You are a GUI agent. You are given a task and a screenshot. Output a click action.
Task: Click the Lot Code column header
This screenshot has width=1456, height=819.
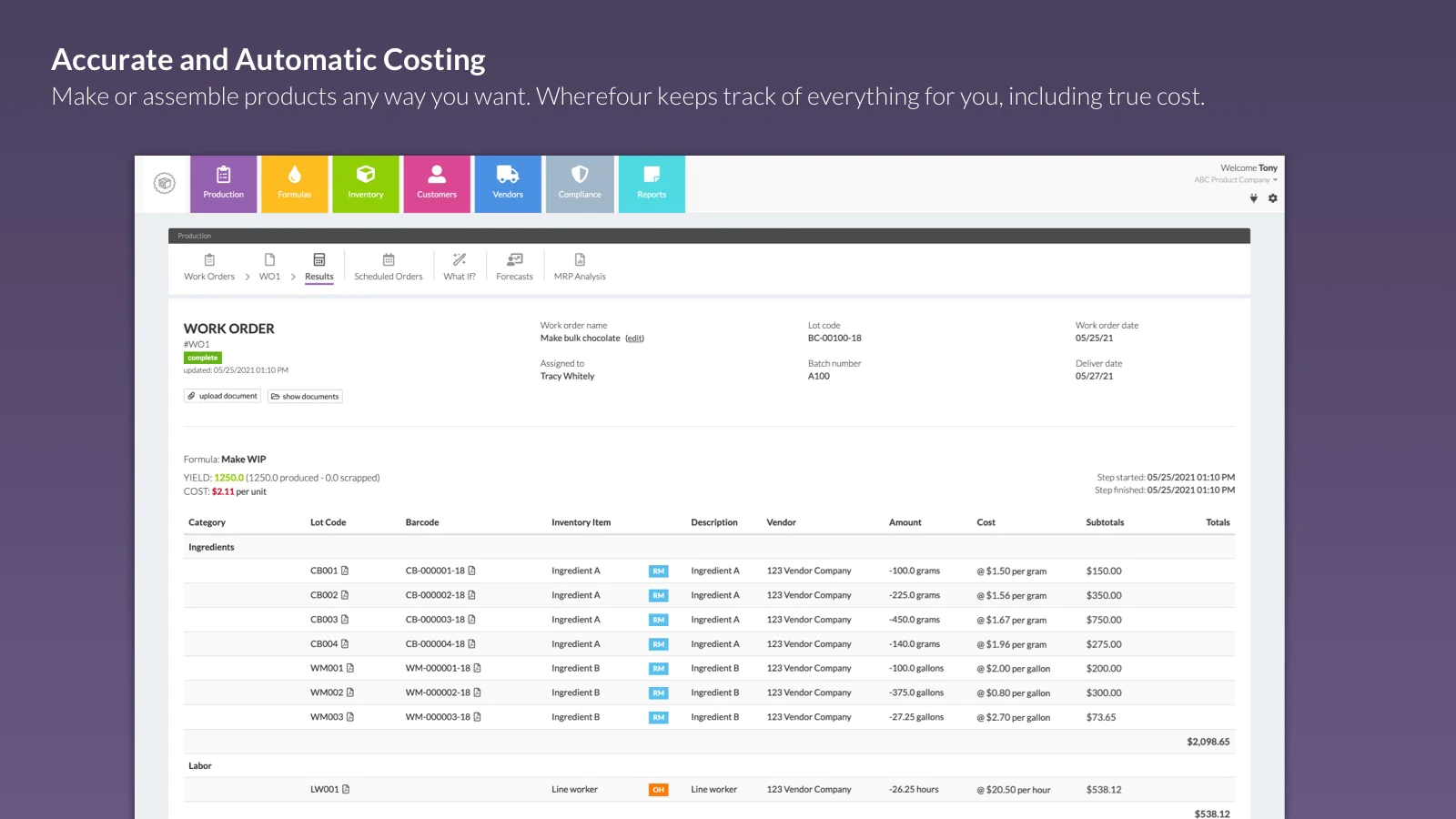click(x=328, y=522)
